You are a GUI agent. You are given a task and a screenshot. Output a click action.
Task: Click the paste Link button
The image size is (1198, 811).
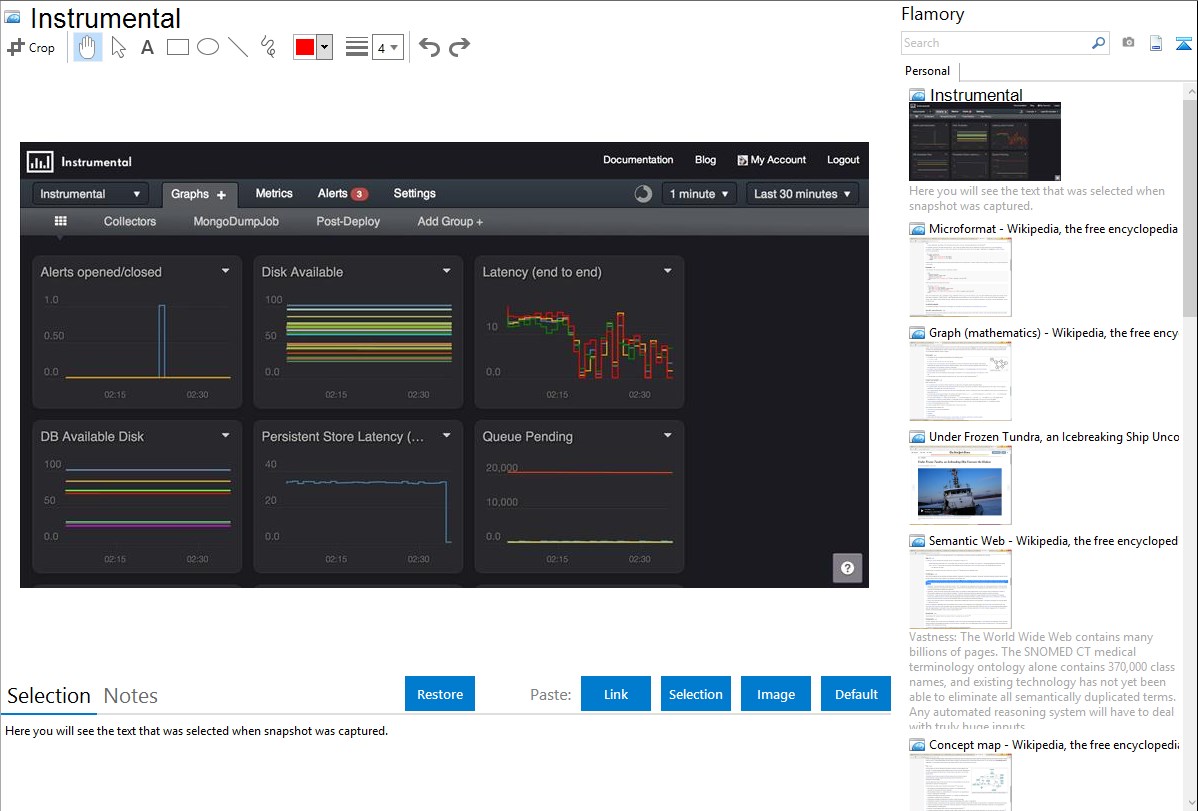[x=616, y=694]
